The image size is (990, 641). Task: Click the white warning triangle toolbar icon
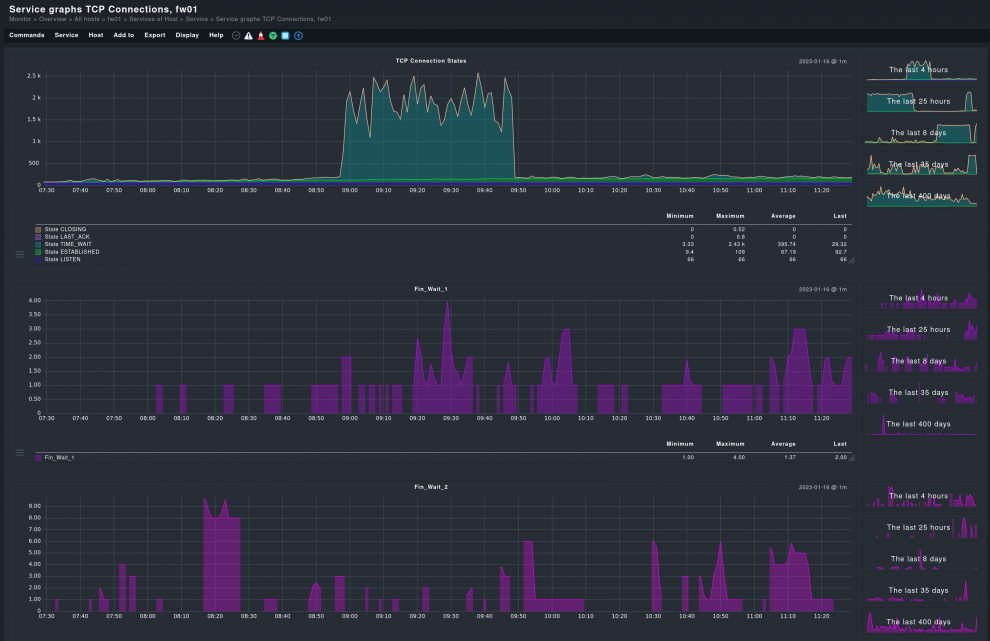tap(249, 35)
